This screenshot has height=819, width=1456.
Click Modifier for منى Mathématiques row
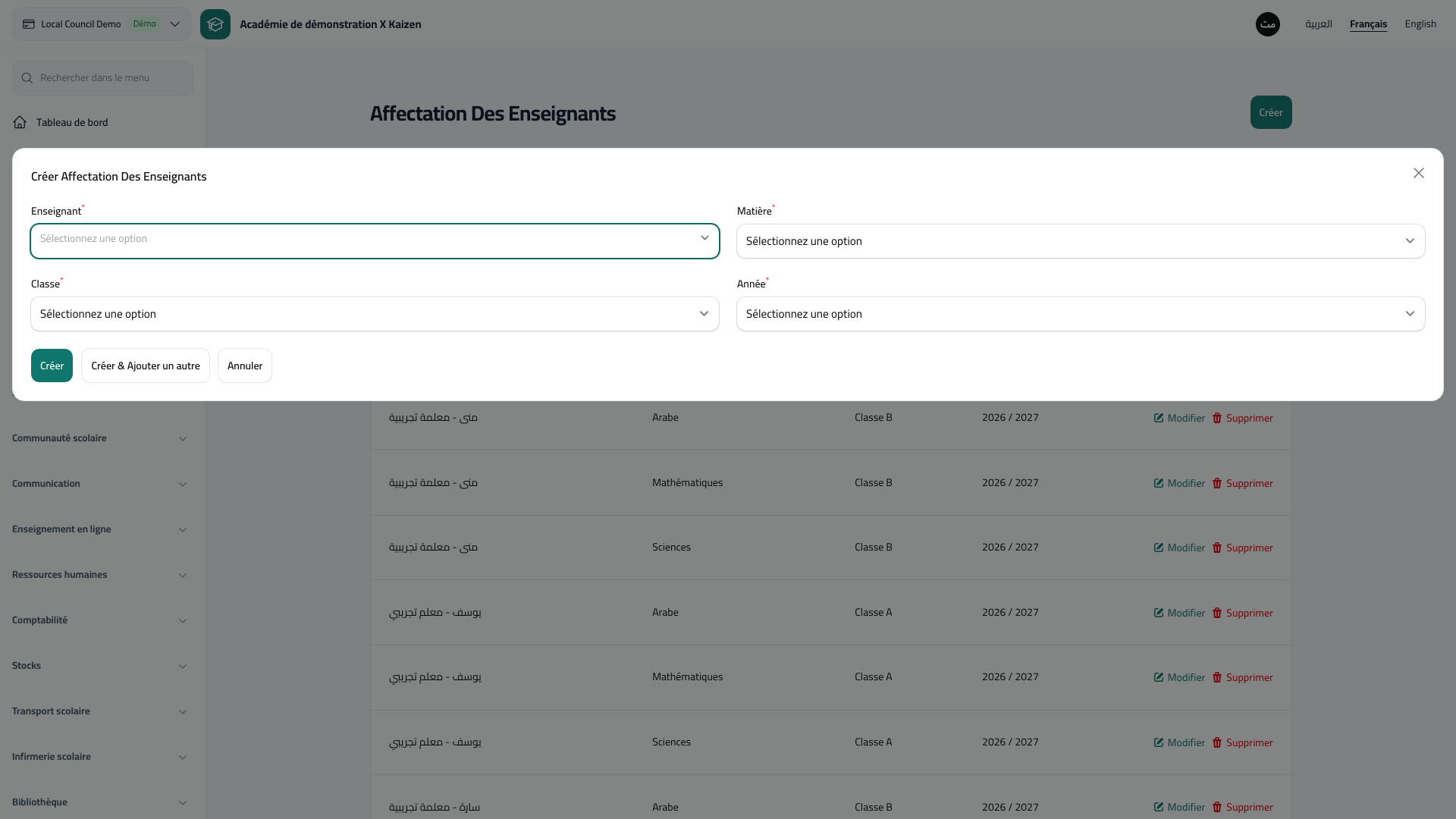point(1179,483)
